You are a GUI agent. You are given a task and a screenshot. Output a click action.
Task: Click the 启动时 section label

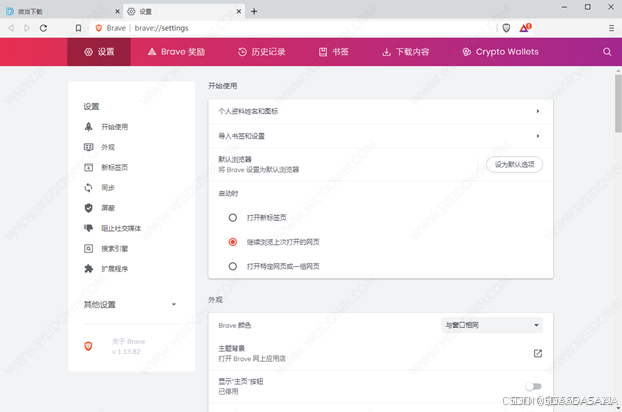(x=228, y=194)
